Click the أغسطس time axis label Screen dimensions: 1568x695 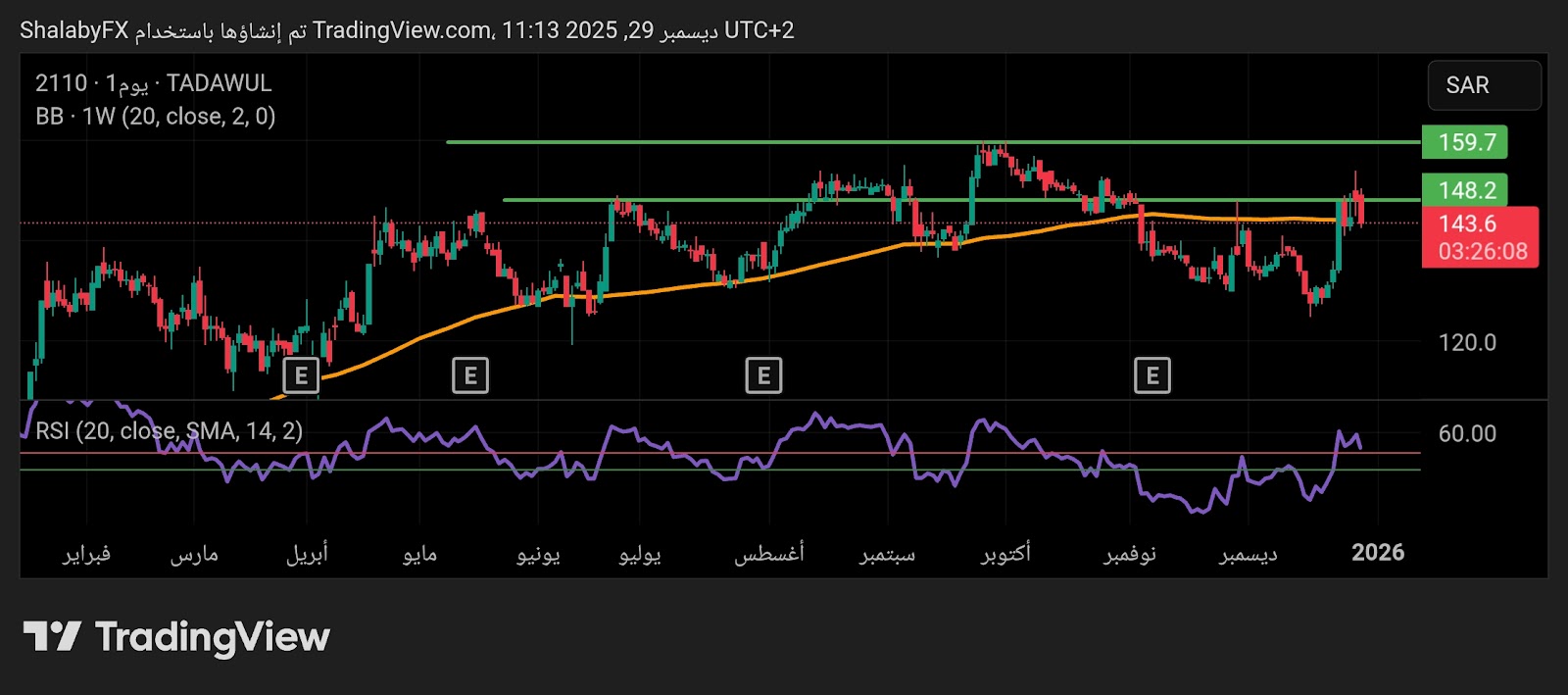pos(769,554)
